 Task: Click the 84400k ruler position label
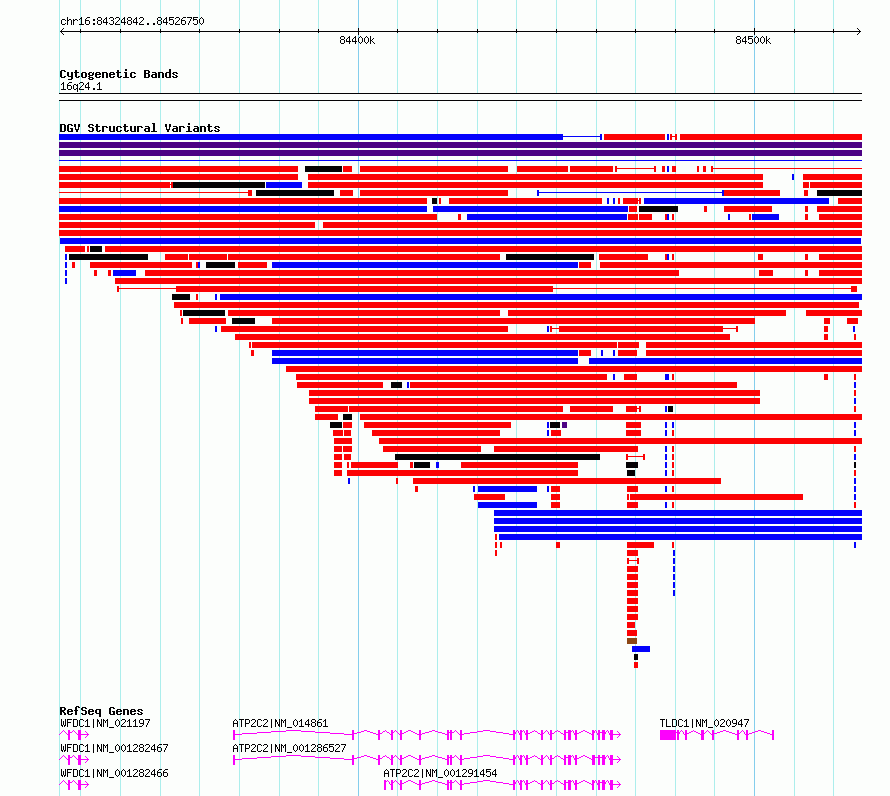[x=357, y=40]
